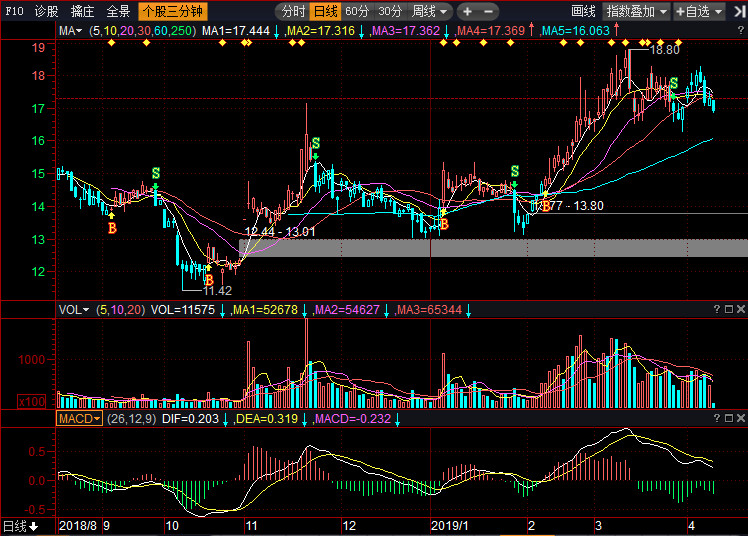Click the 个股三分钟 button
This screenshot has width=748, height=536.
click(169, 12)
